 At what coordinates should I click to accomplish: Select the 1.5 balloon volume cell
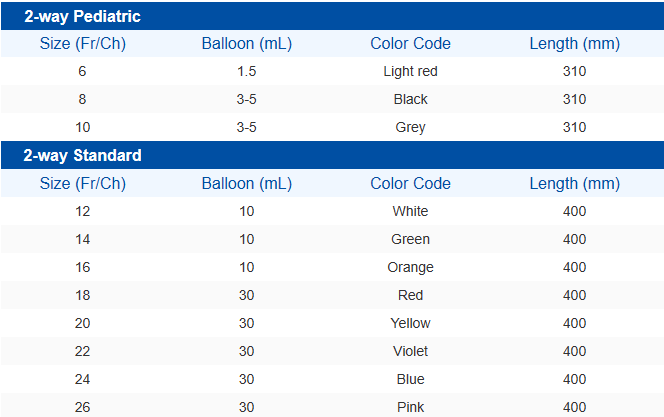[246, 71]
